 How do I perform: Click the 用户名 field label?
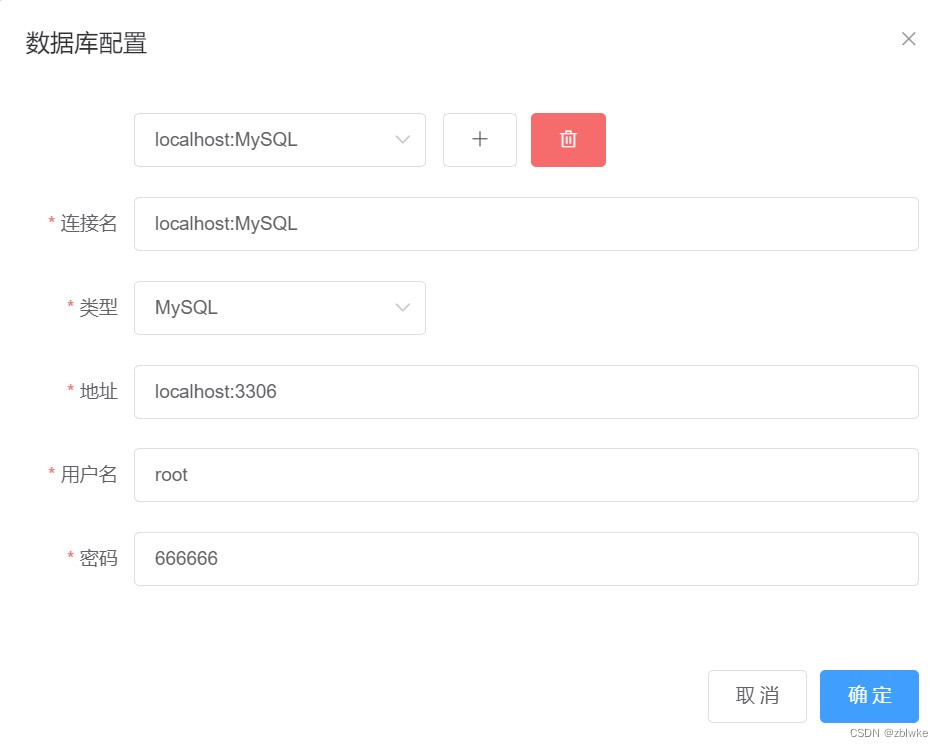(x=88, y=474)
